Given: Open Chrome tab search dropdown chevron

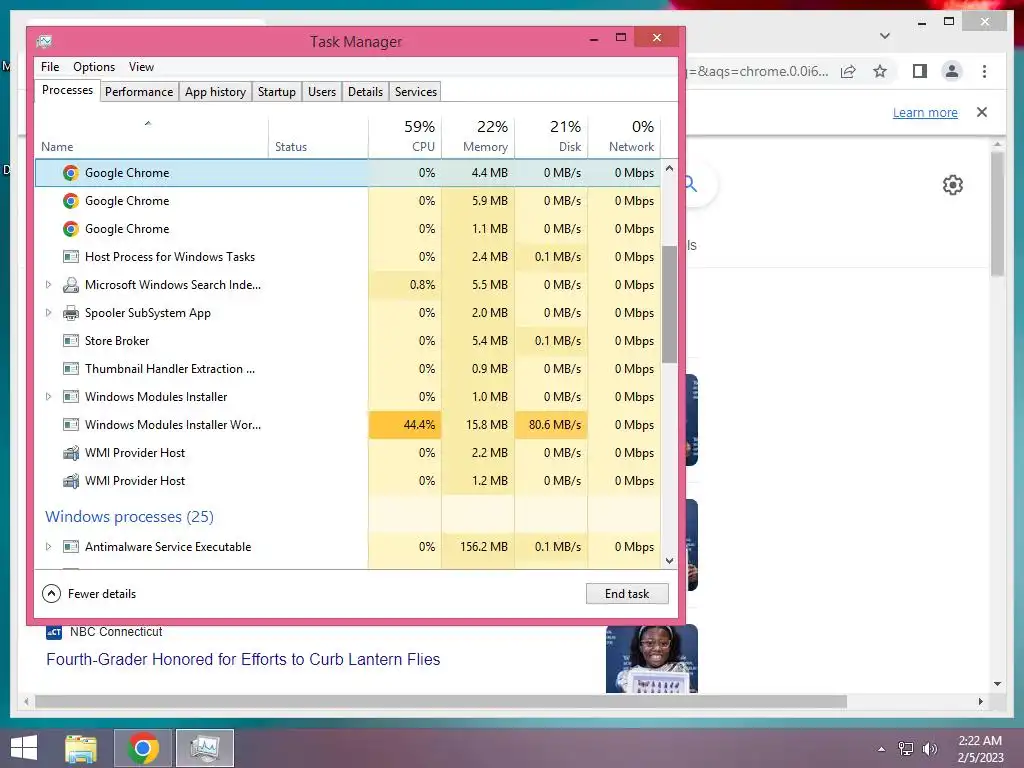Looking at the screenshot, I should pyautogui.click(x=885, y=36).
